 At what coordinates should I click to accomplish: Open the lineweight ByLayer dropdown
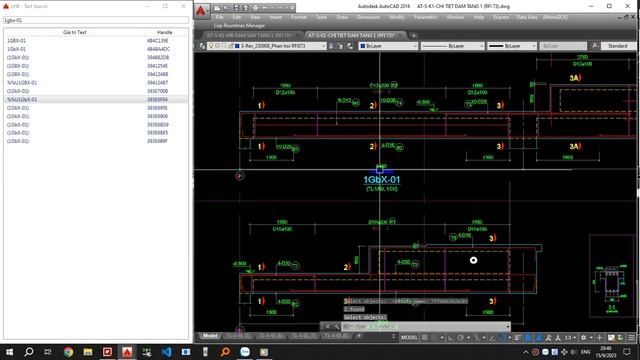pos(511,46)
